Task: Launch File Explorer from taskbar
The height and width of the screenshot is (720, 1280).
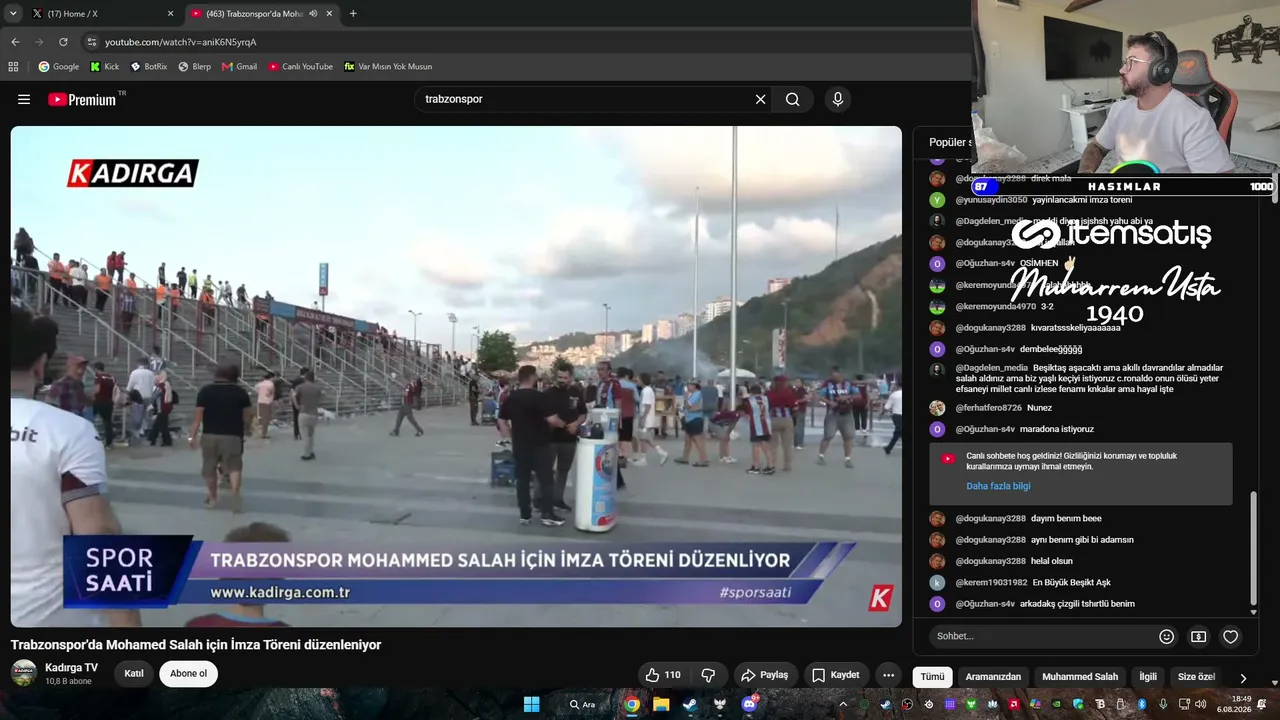Action: [x=661, y=704]
